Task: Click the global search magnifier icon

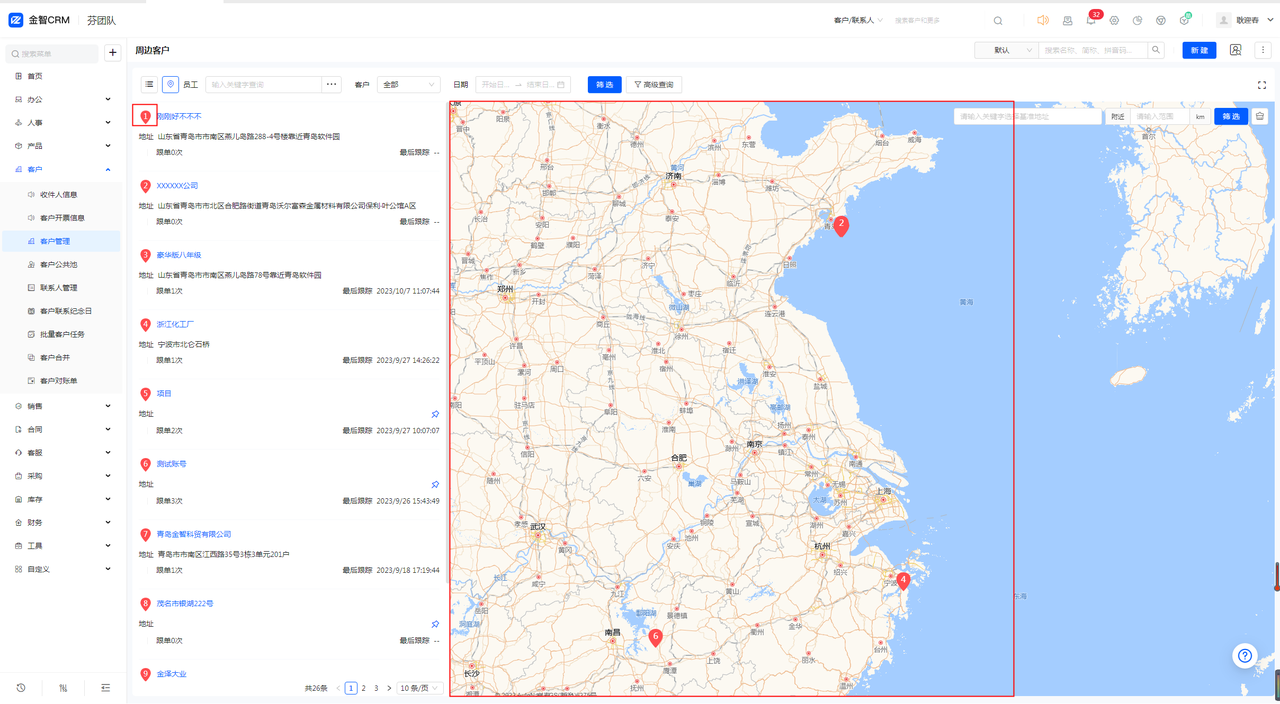Action: point(998,20)
